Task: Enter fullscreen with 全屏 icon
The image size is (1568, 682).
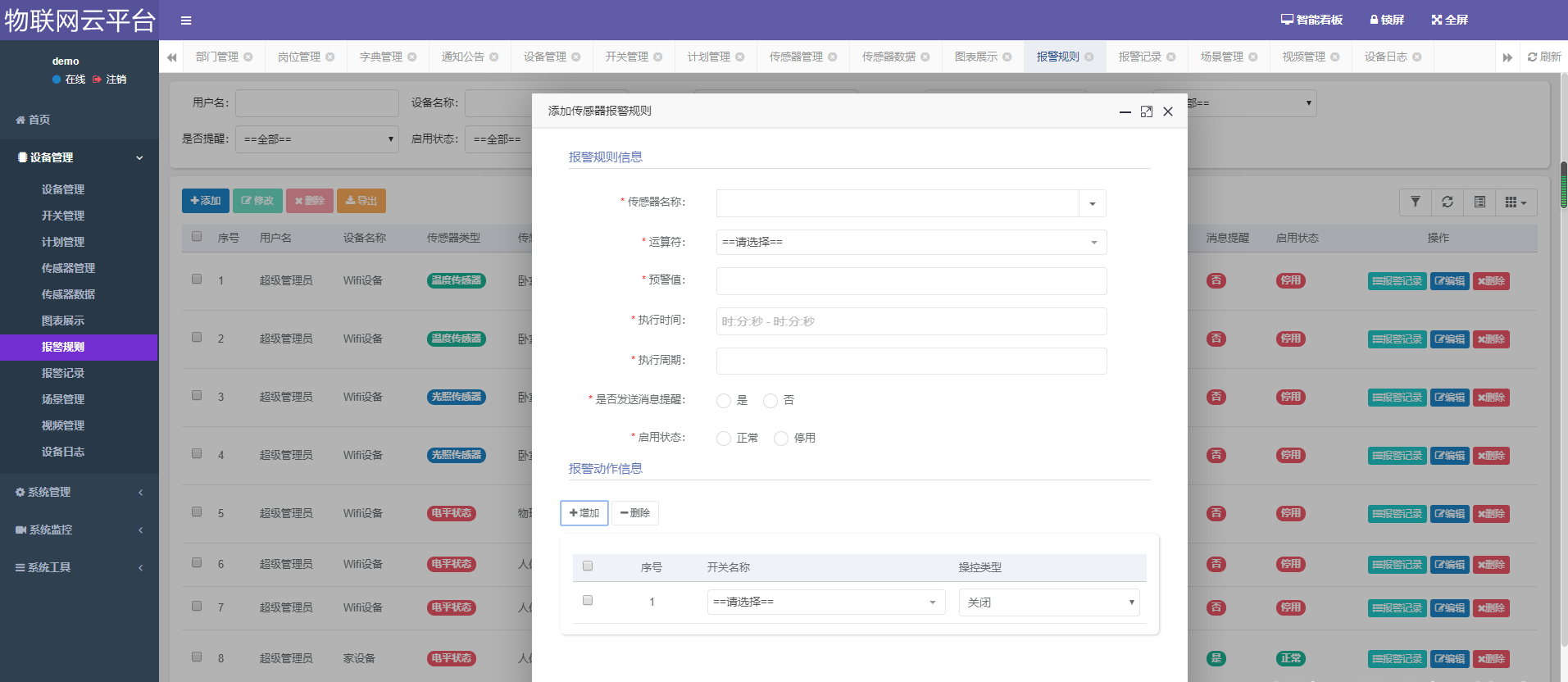Action: [x=1449, y=20]
